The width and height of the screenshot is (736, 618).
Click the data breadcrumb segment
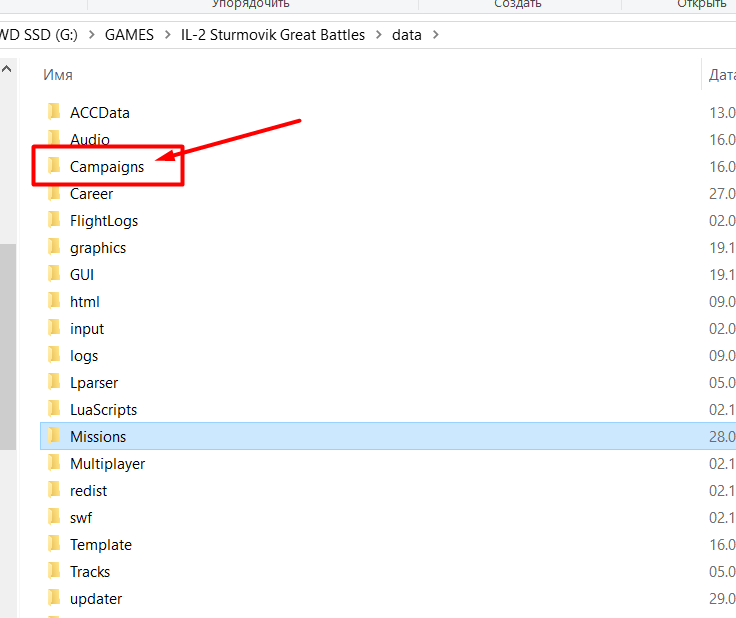(406, 35)
